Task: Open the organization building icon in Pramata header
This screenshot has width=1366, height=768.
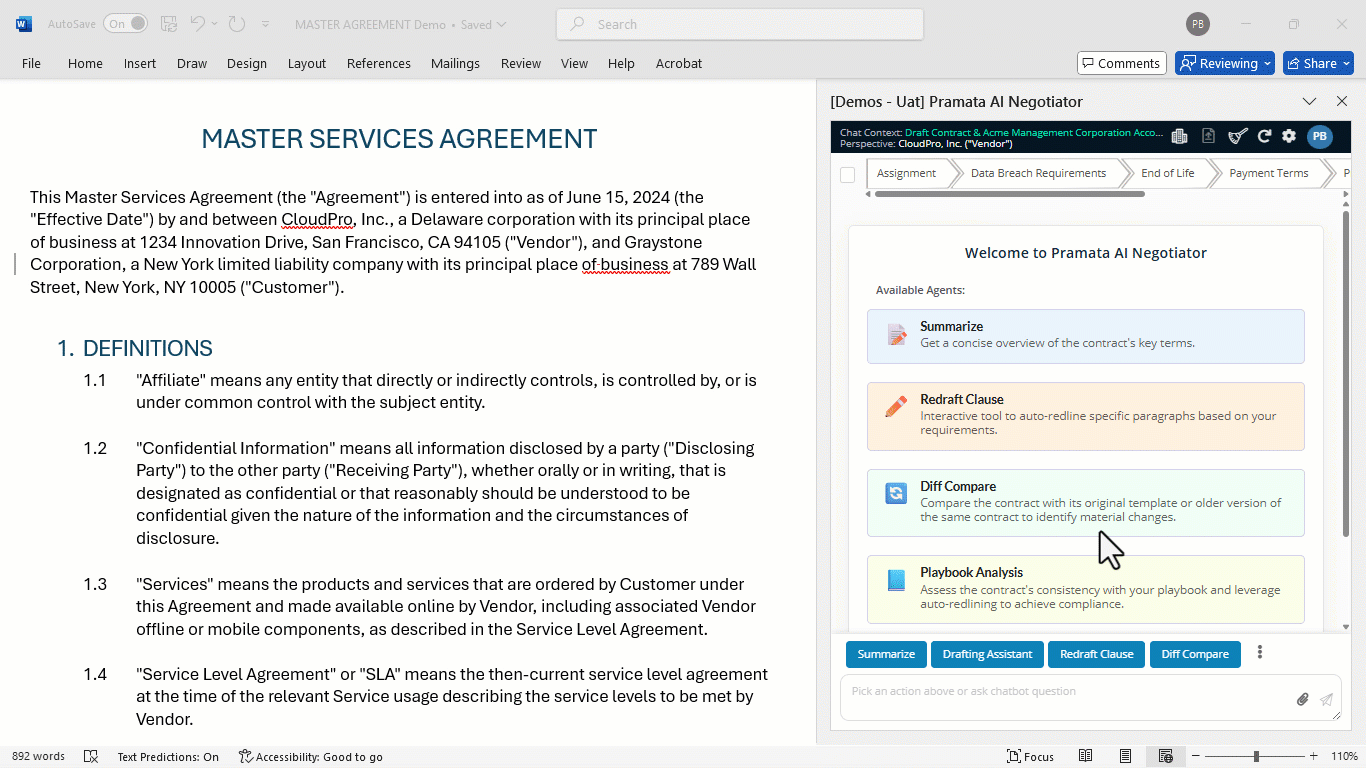Action: click(1179, 137)
